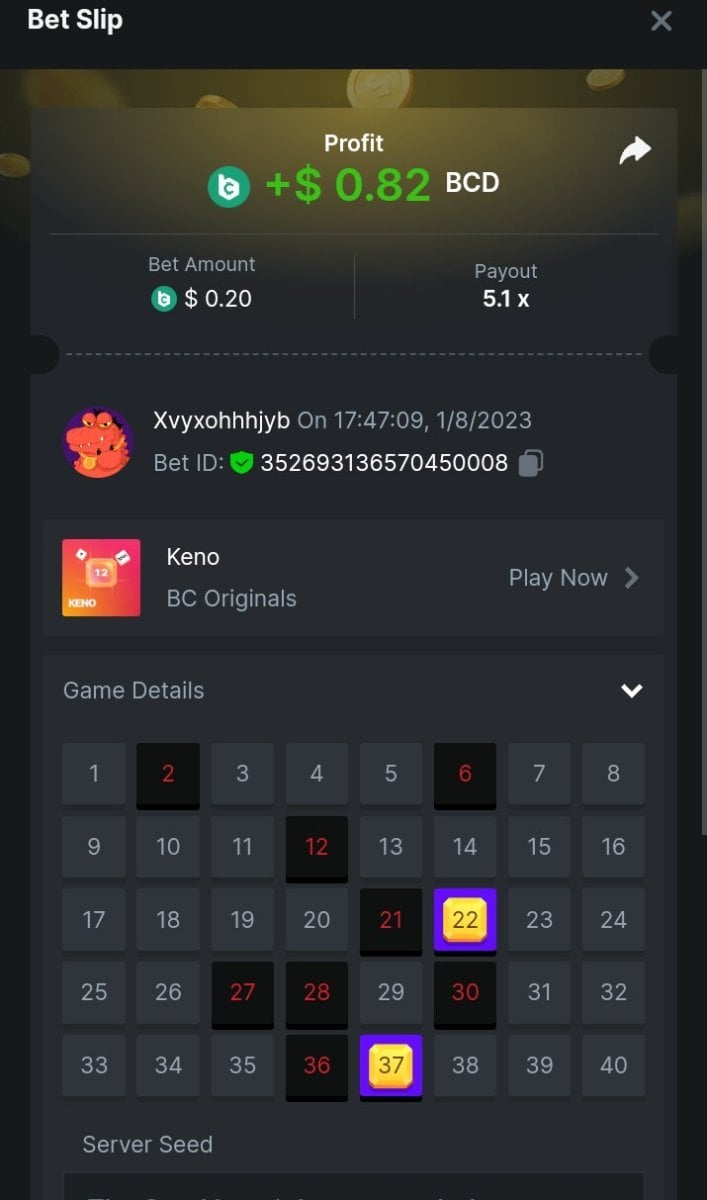Click the Keno game thumbnail
This screenshot has height=1200, width=707.
101,578
